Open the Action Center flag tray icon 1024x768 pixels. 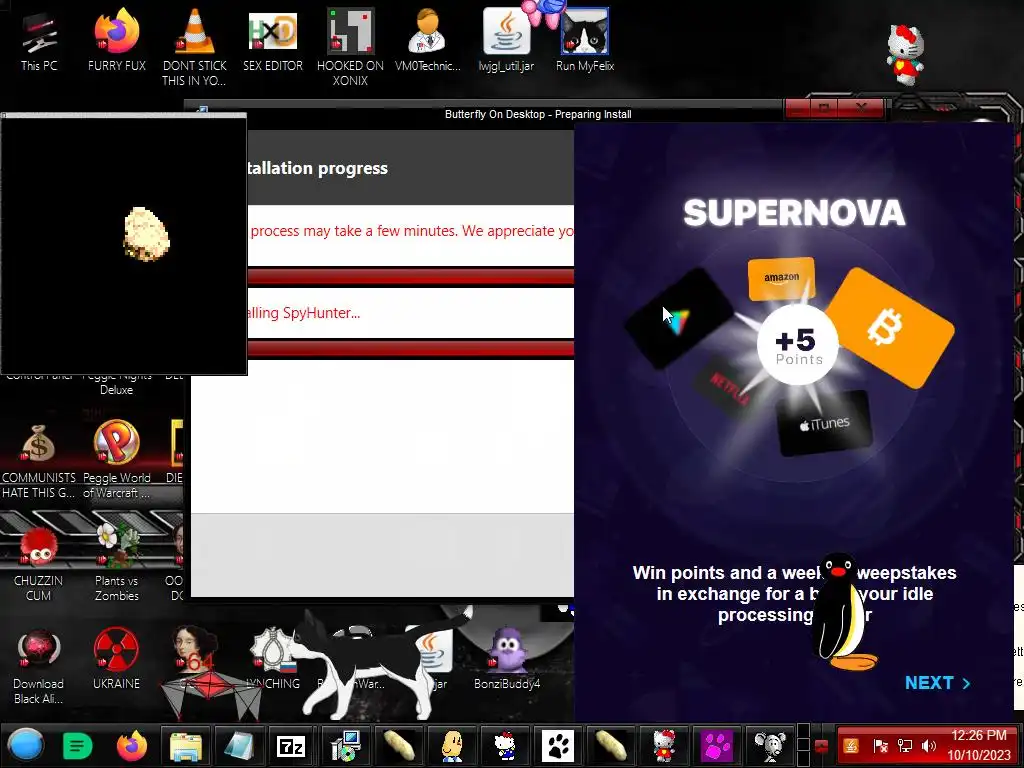880,745
